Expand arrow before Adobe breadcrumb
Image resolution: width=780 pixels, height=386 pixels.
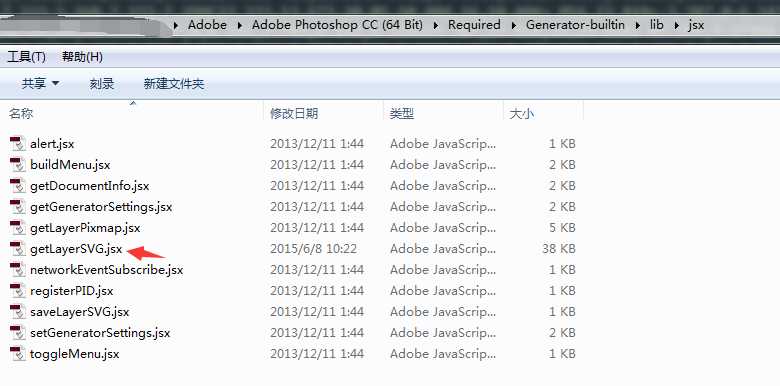177,25
